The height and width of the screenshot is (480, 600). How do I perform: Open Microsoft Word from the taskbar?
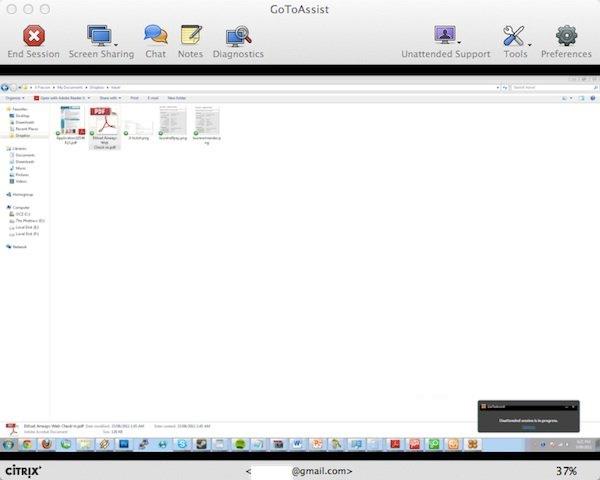298,444
